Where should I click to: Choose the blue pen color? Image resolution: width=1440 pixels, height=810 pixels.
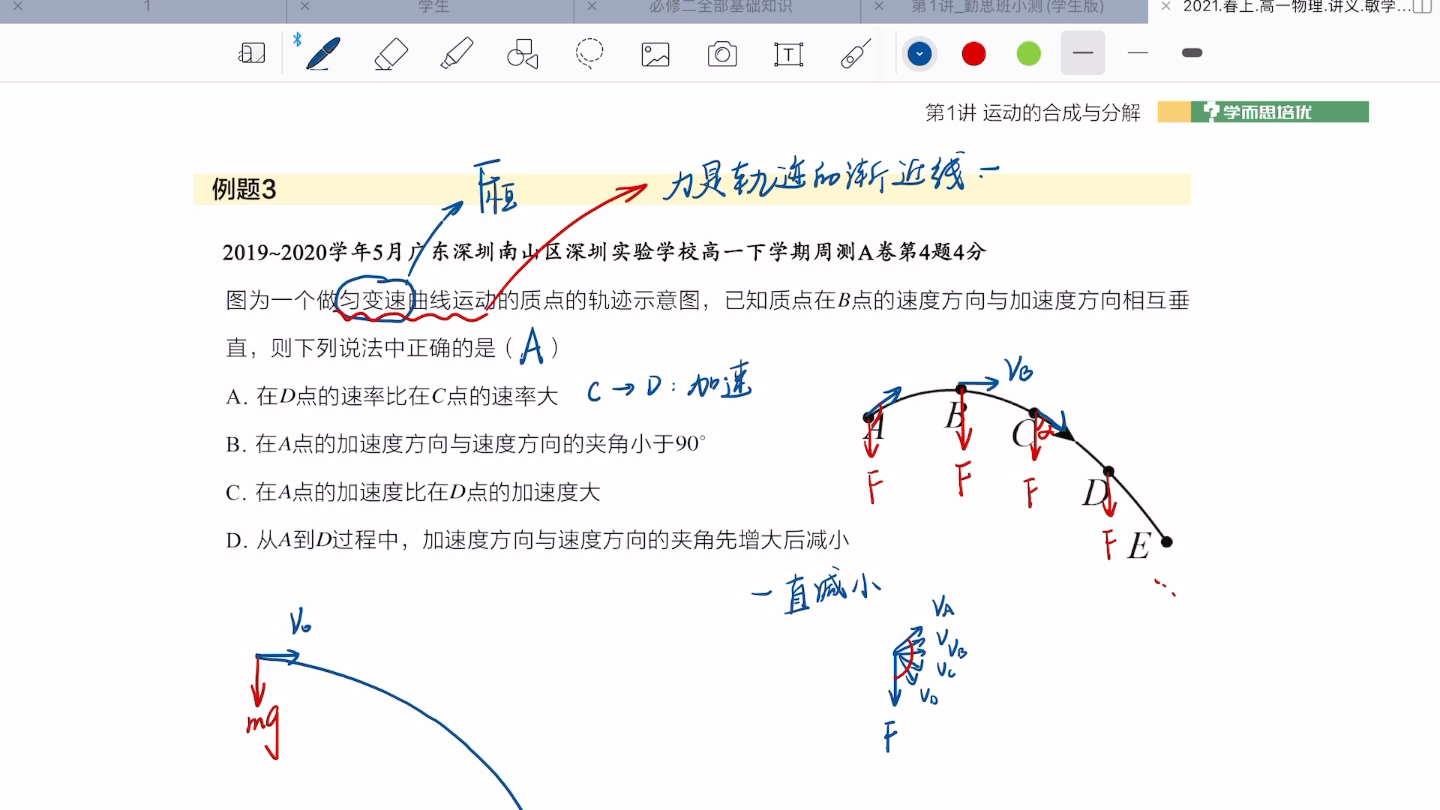click(920, 53)
